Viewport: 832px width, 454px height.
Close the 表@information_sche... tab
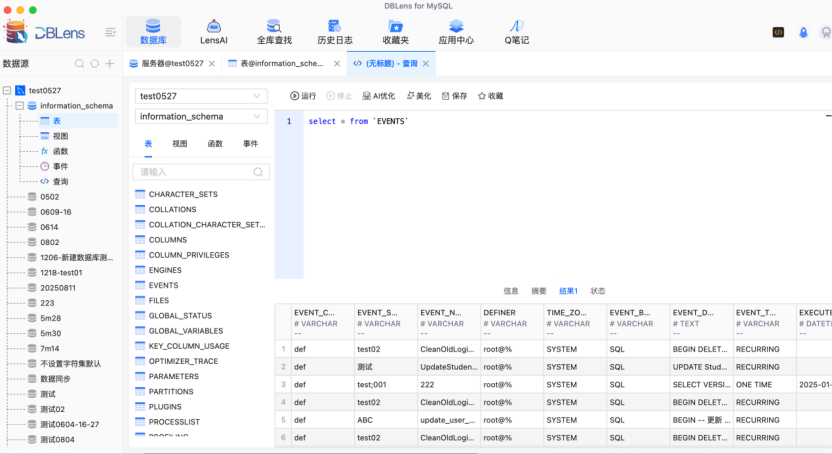(x=337, y=64)
